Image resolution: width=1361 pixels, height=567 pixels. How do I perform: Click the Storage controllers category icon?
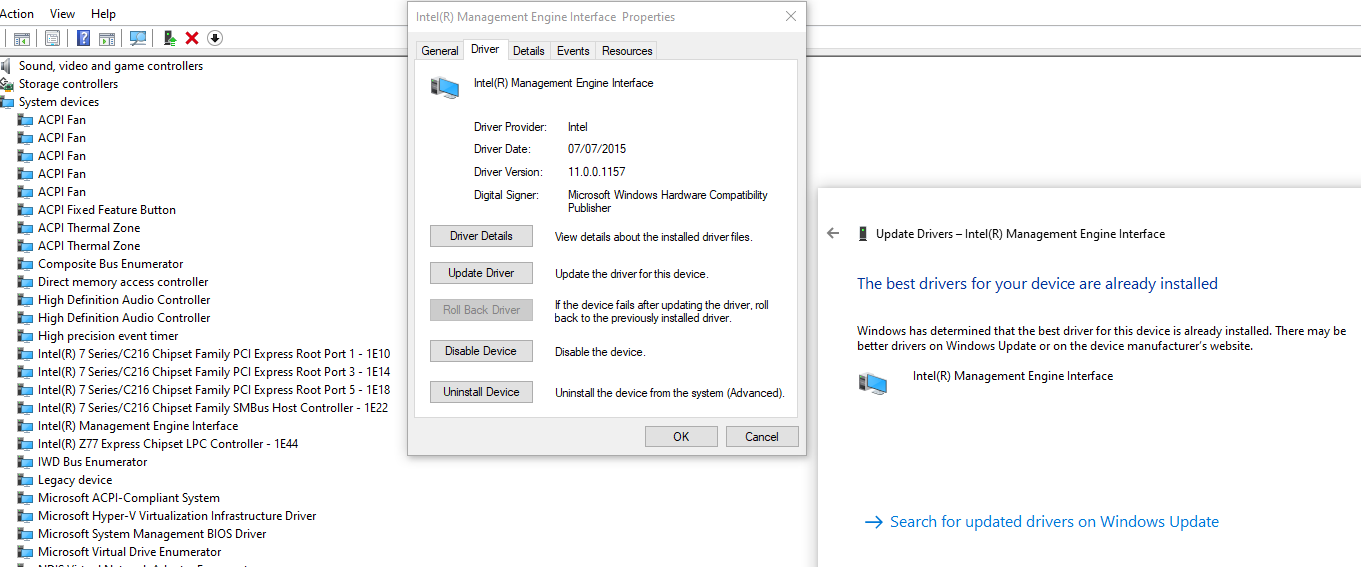click(8, 84)
